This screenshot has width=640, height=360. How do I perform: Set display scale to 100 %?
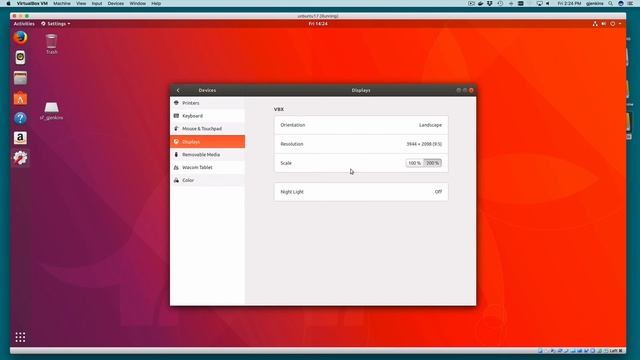414,163
